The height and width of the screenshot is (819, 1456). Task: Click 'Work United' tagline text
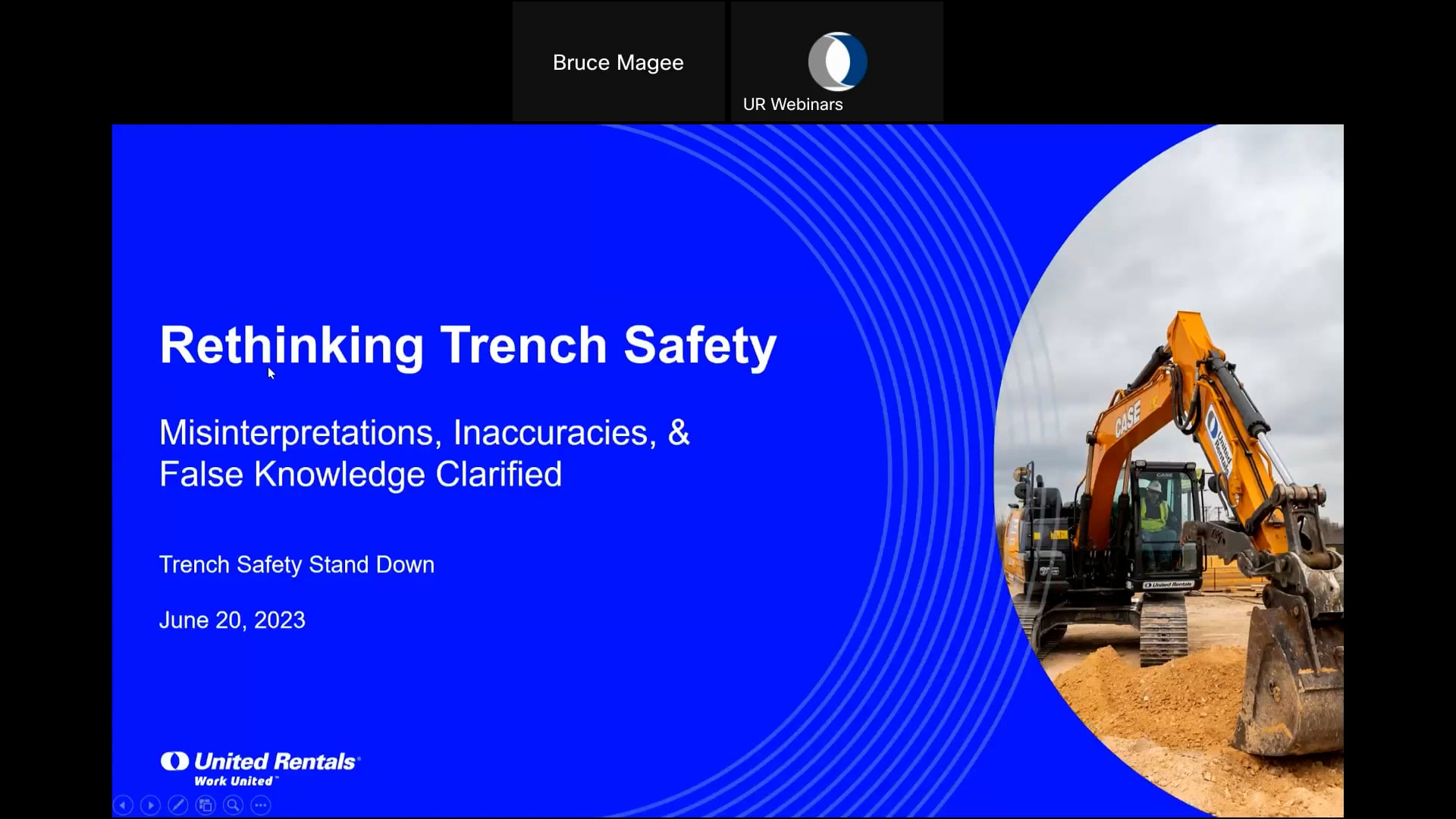[236, 781]
